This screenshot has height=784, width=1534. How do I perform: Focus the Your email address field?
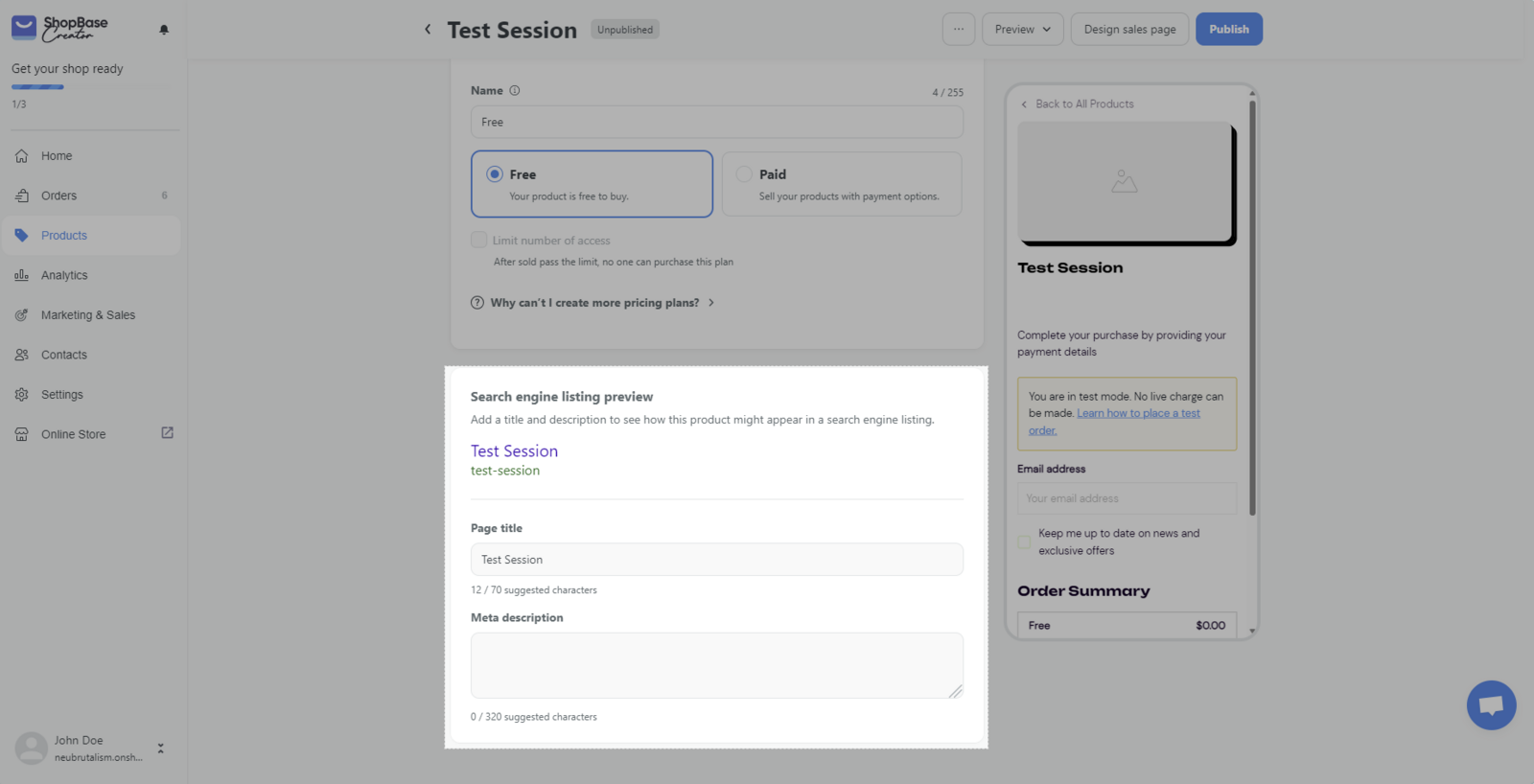click(1127, 498)
